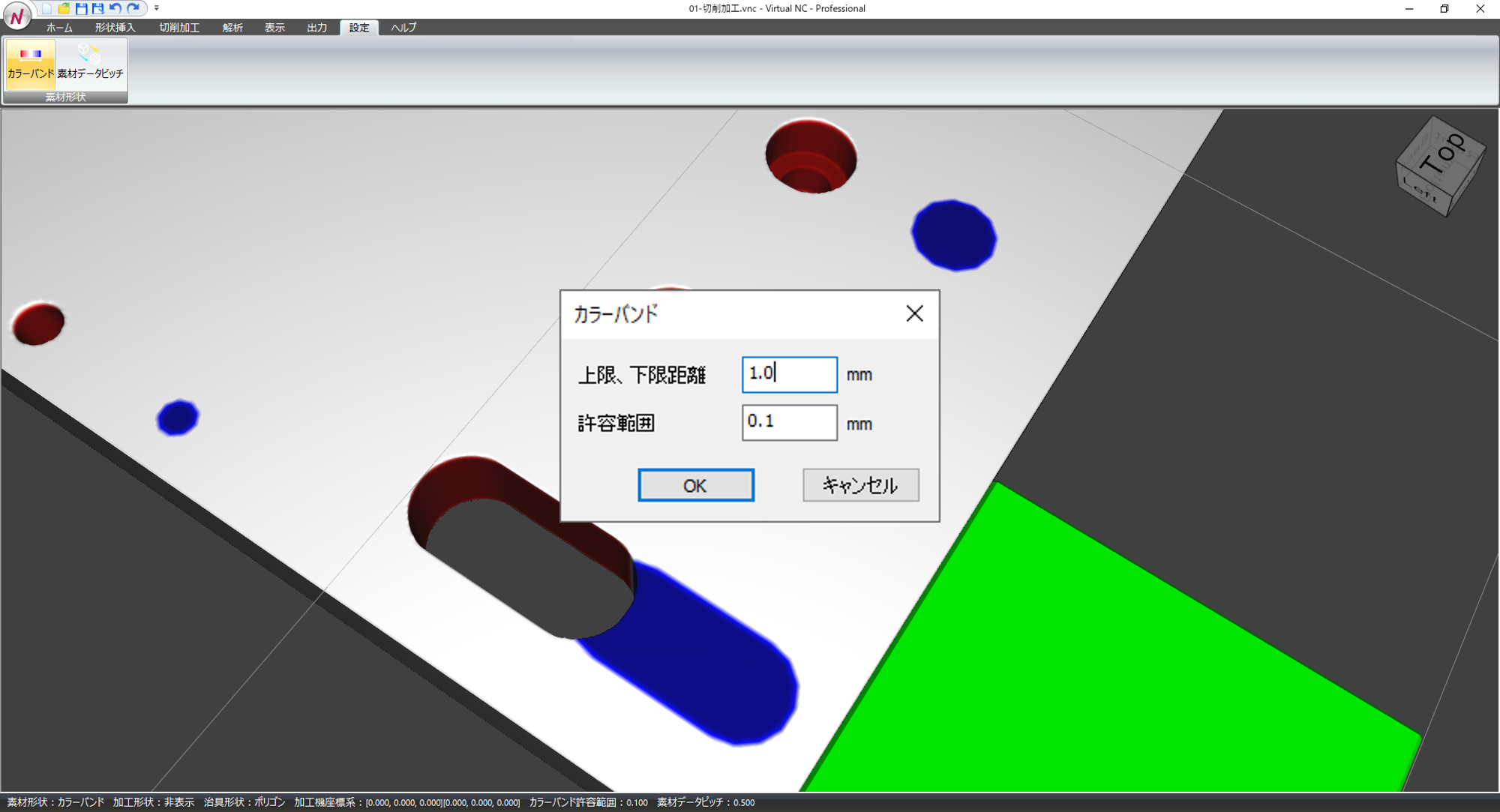Click the New file icon in quick access toolbar
1500x812 pixels.
coord(46,8)
